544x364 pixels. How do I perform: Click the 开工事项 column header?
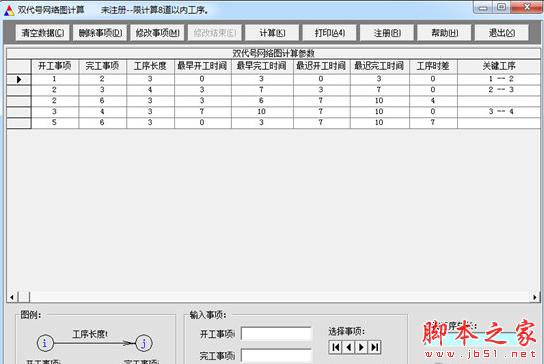[55, 66]
